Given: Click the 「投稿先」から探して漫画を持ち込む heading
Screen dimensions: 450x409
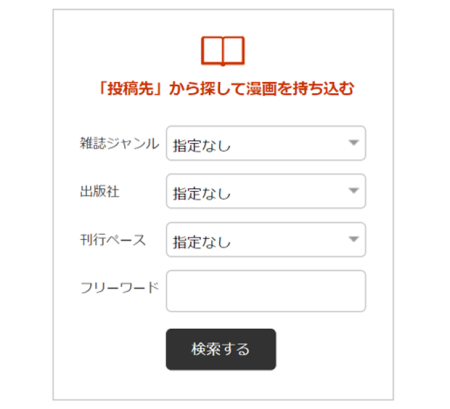Looking at the screenshot, I should (x=226, y=89).
